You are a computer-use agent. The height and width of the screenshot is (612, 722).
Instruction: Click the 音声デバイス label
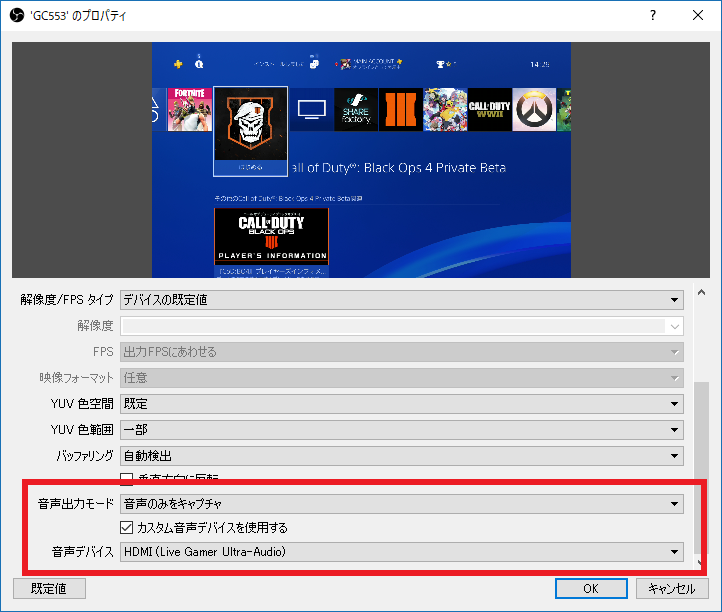pyautogui.click(x=83, y=552)
